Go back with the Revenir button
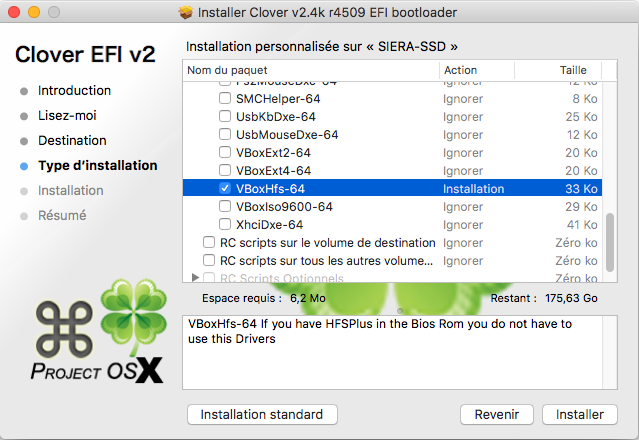 (497, 414)
